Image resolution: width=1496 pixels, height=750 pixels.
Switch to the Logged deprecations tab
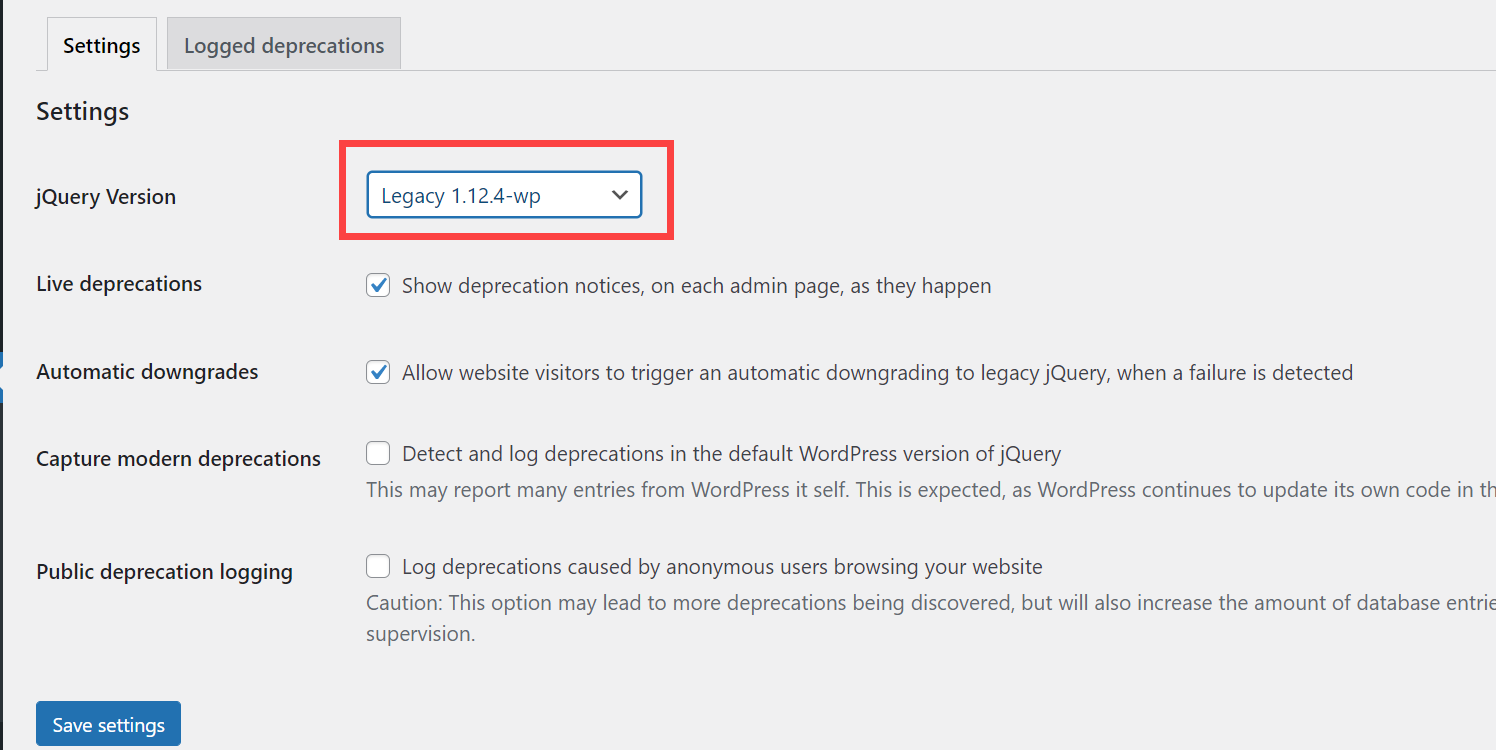coord(283,44)
